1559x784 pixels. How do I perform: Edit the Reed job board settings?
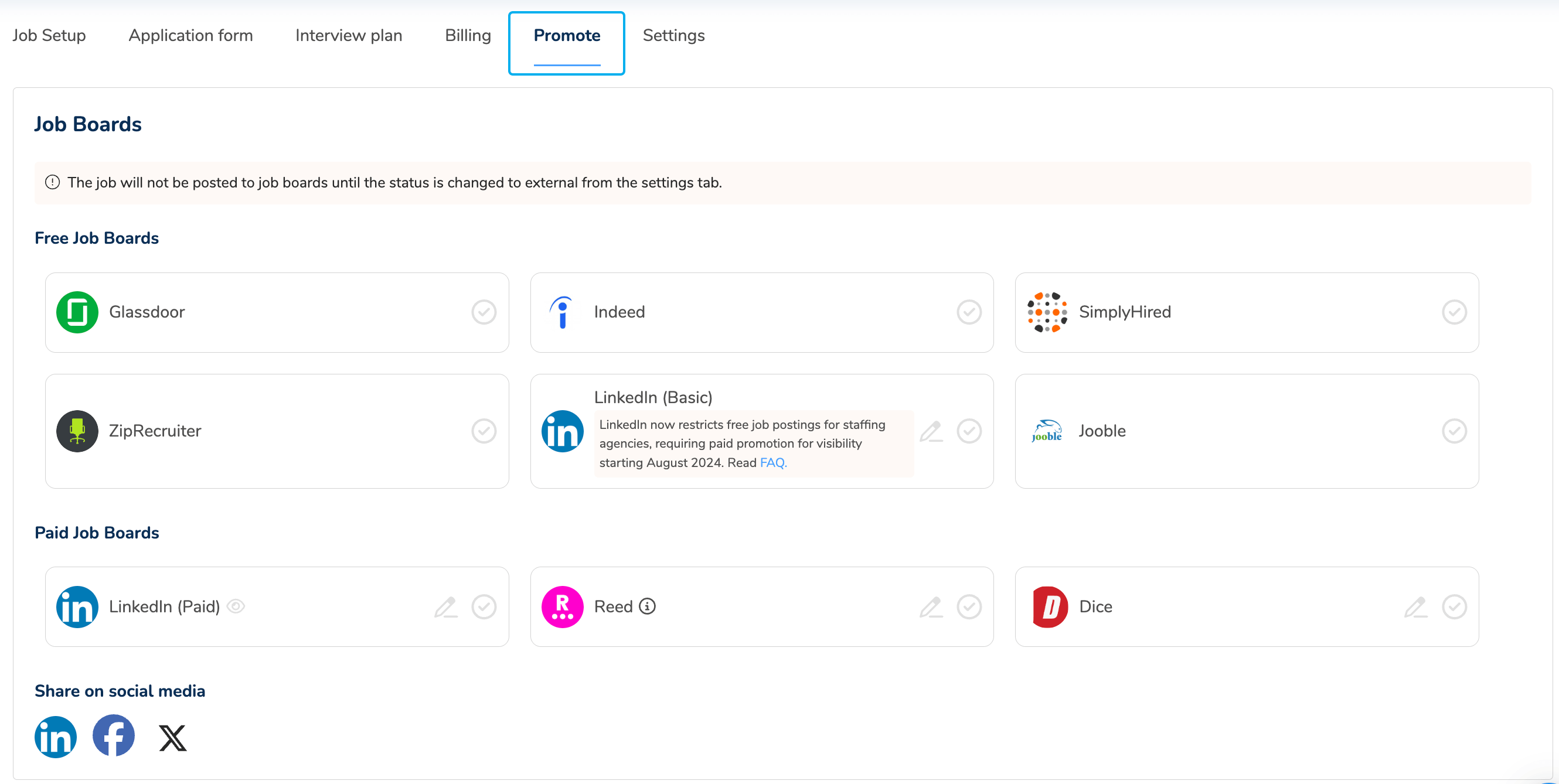coord(931,607)
